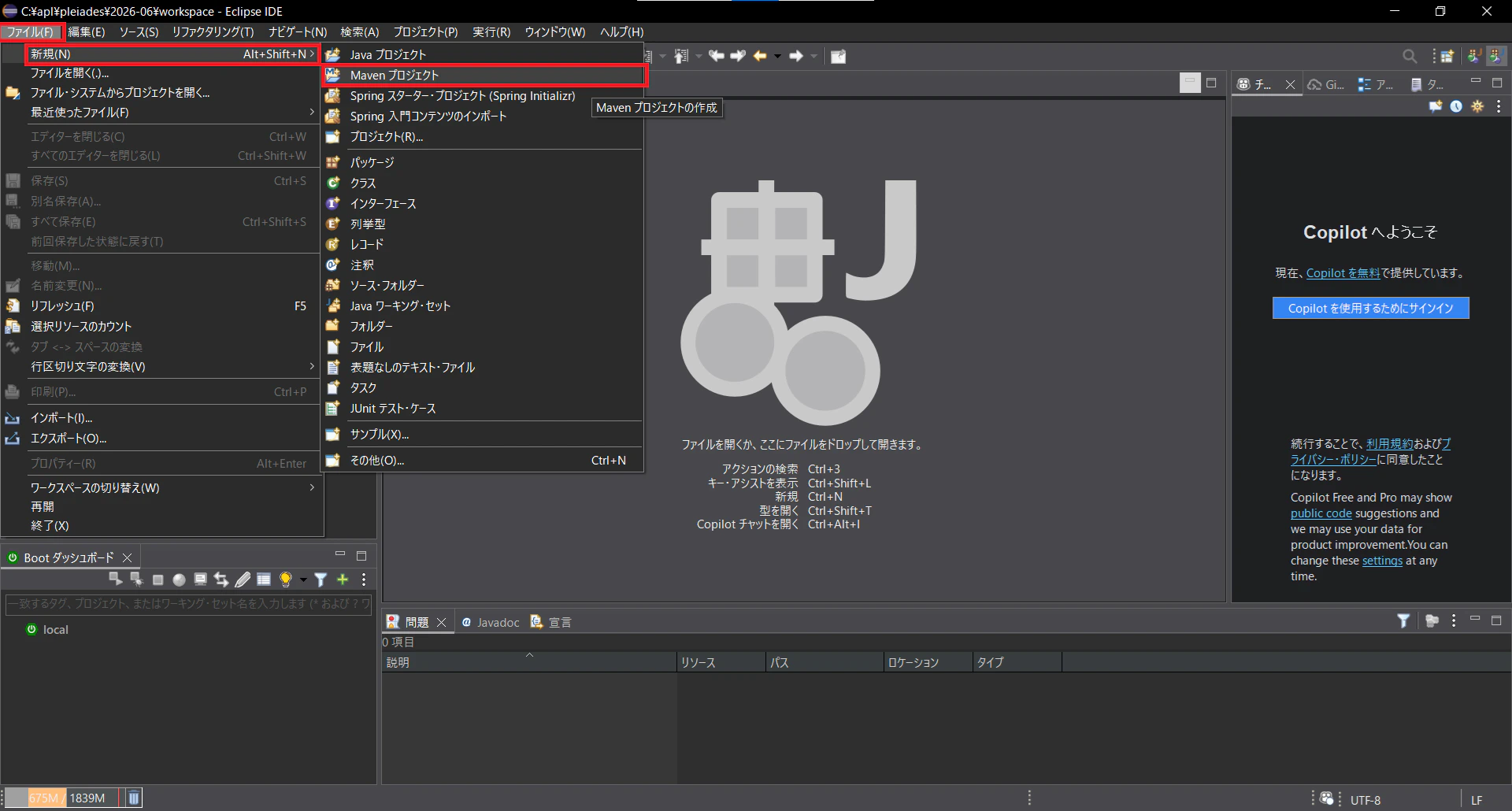Viewport: 1512px width, 811px height.
Task: Click the lightbulb icon in Boot Dashboard
Action: (x=285, y=580)
